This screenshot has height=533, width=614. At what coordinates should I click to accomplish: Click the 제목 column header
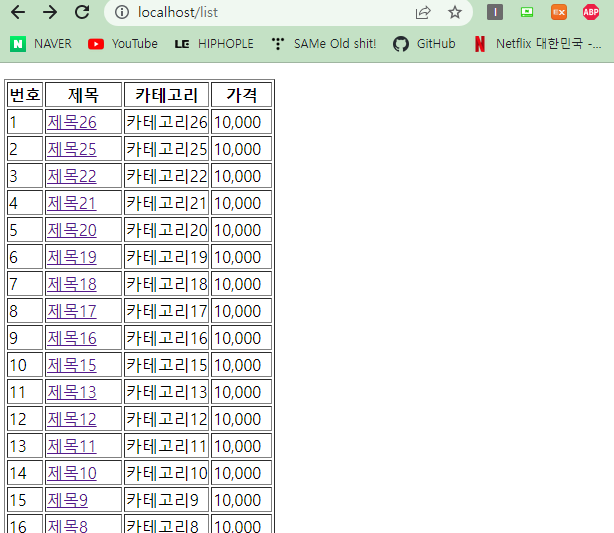83,95
